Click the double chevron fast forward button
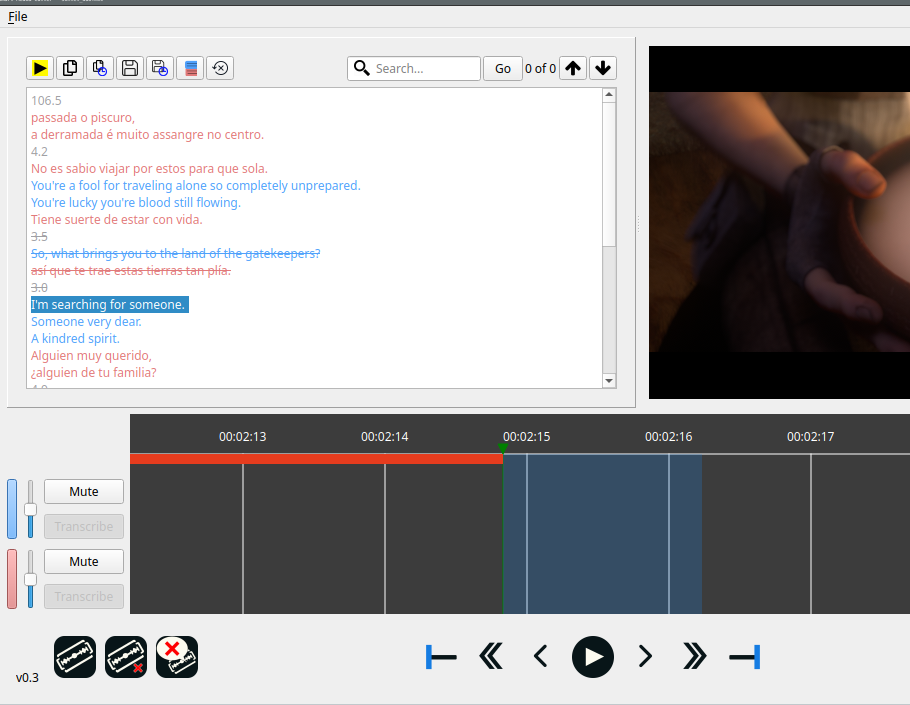This screenshot has width=910, height=705. 694,657
